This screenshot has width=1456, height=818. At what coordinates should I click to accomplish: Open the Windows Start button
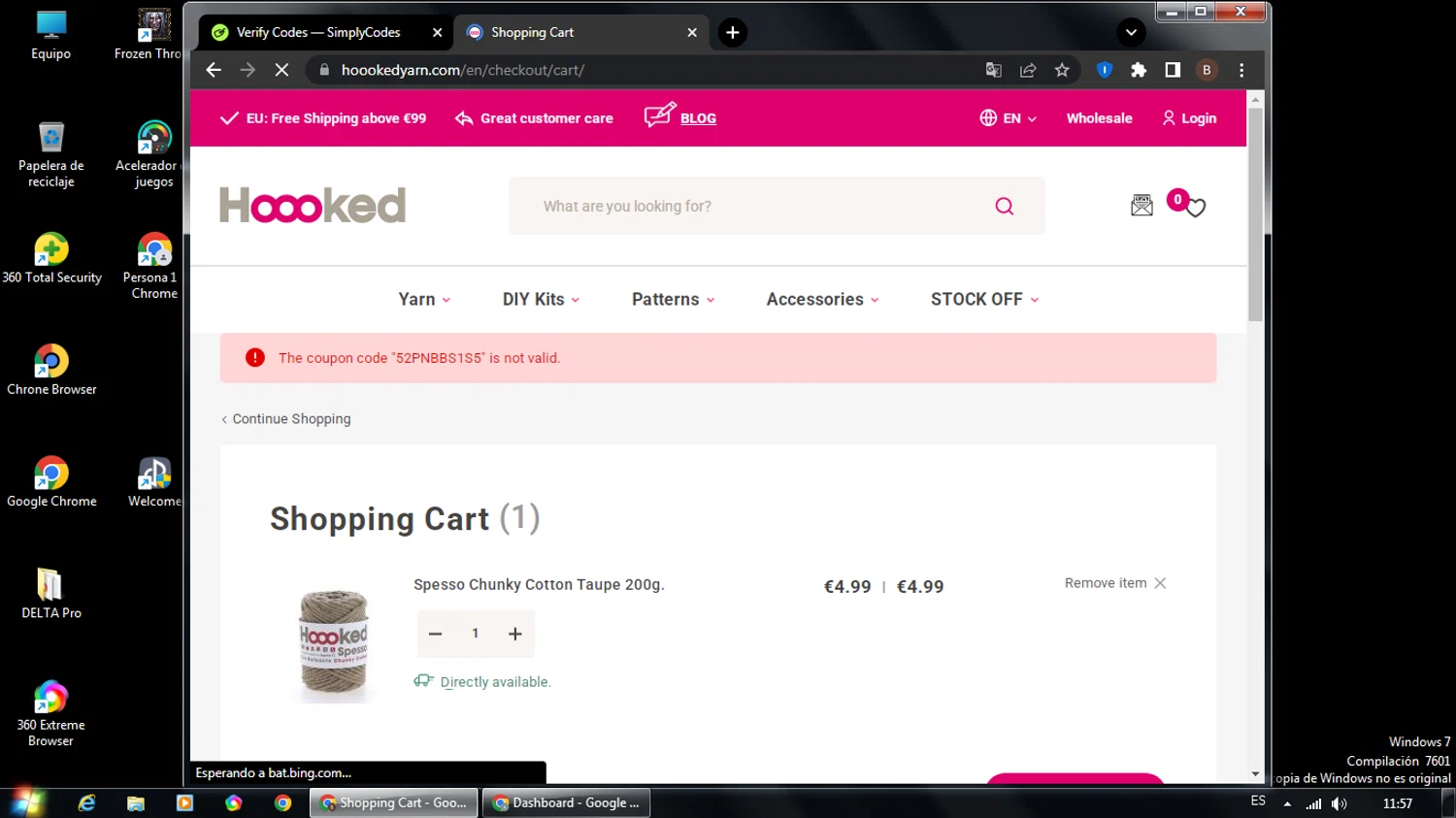(26, 802)
